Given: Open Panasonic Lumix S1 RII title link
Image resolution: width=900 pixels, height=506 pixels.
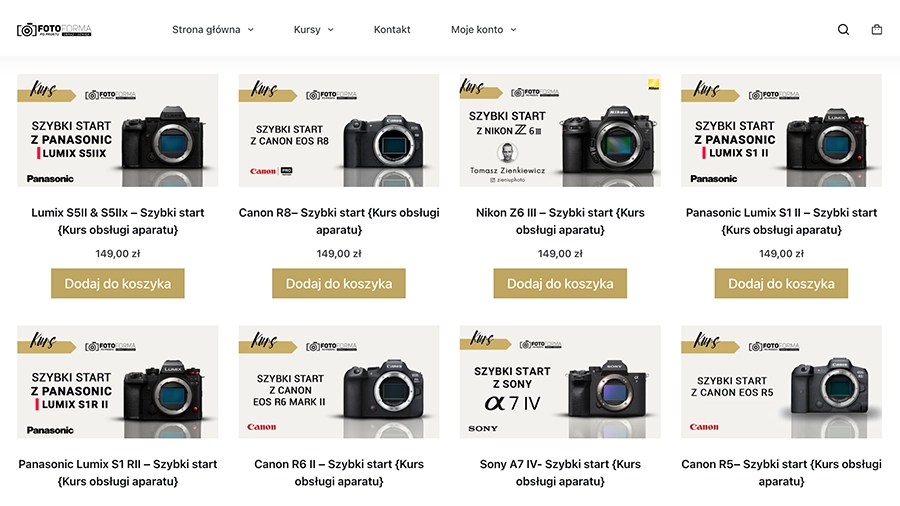Looking at the screenshot, I should 118,473.
